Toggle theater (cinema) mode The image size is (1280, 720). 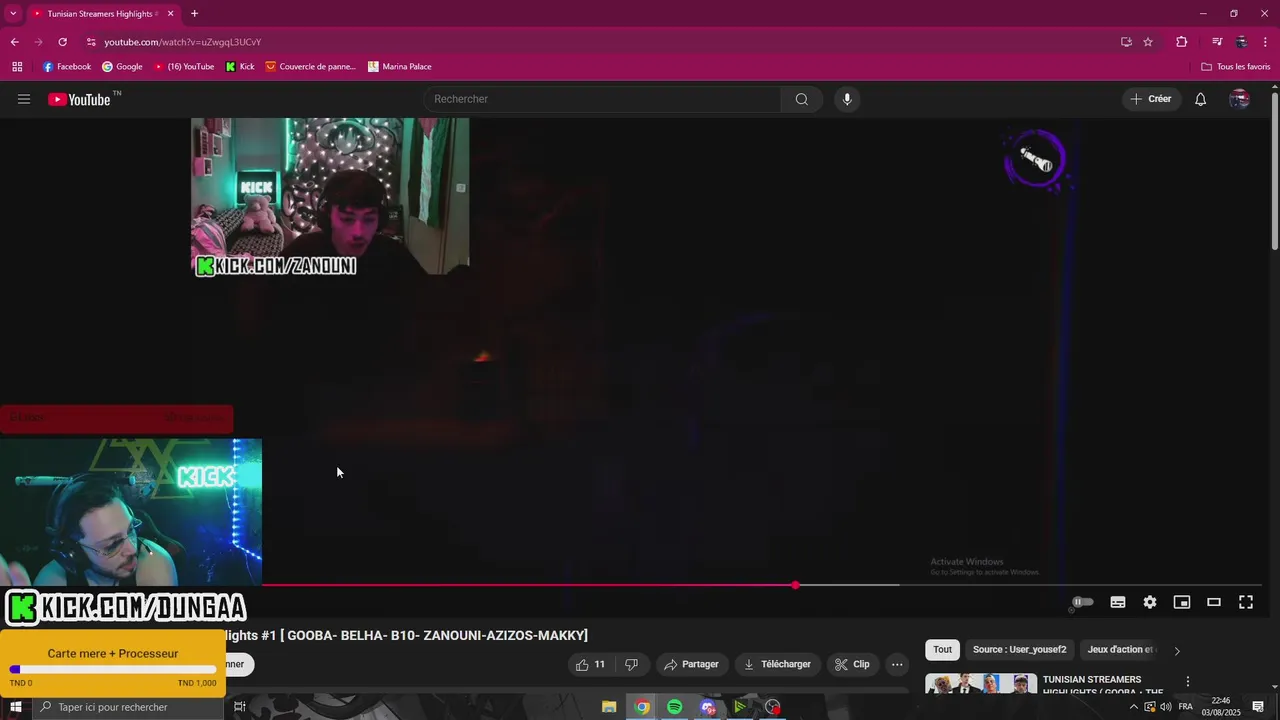coord(1214,602)
